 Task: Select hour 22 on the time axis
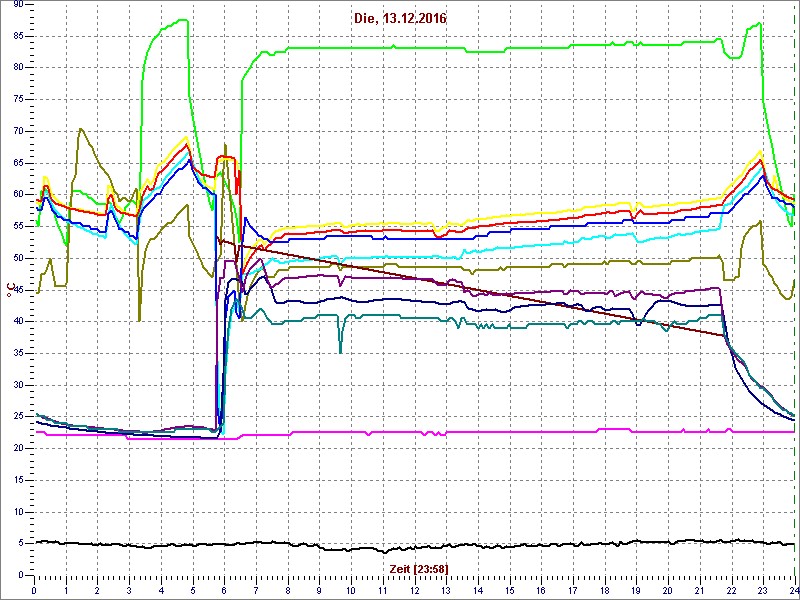732,588
